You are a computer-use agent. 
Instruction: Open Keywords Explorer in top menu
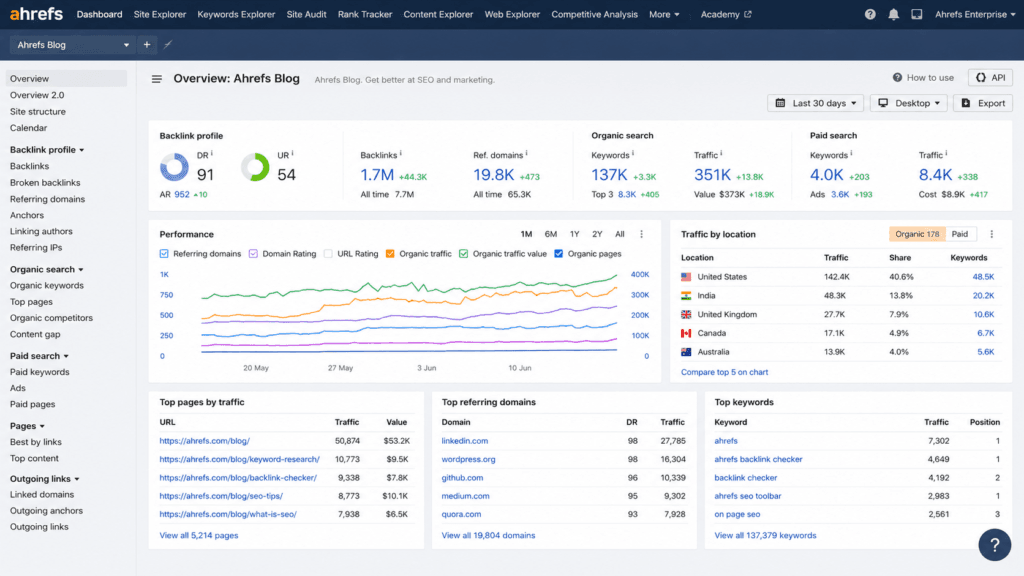[x=236, y=14]
